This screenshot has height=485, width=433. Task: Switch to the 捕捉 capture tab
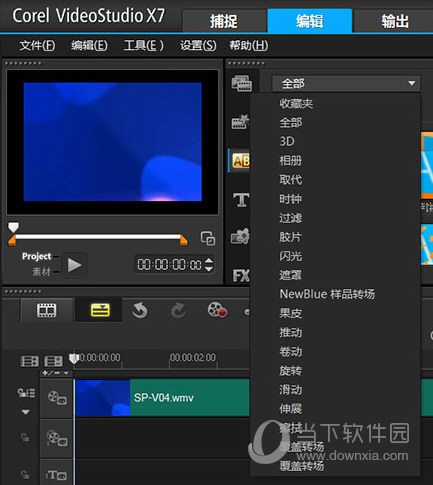[x=224, y=21]
